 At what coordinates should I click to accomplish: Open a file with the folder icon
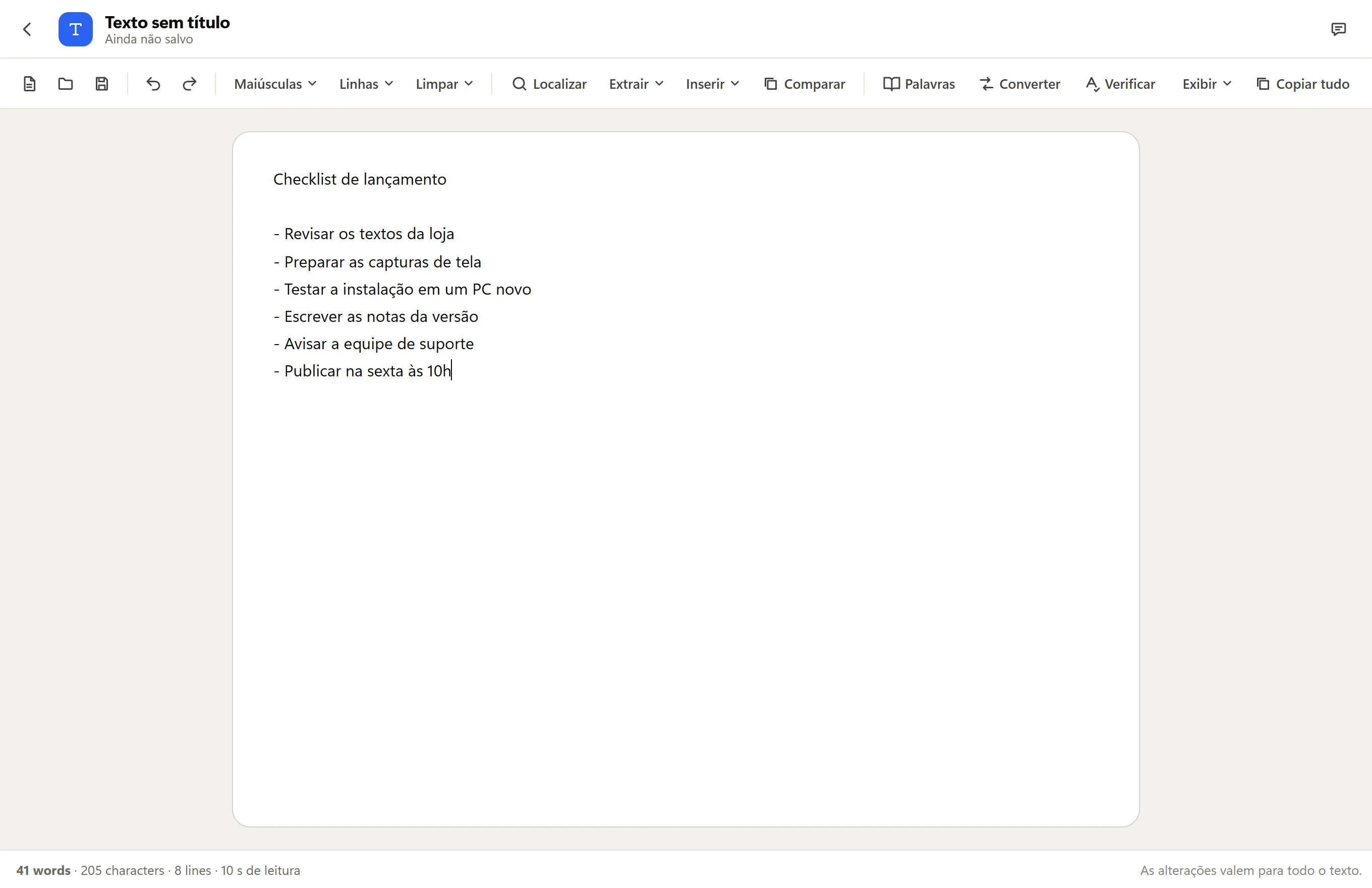[x=66, y=84]
